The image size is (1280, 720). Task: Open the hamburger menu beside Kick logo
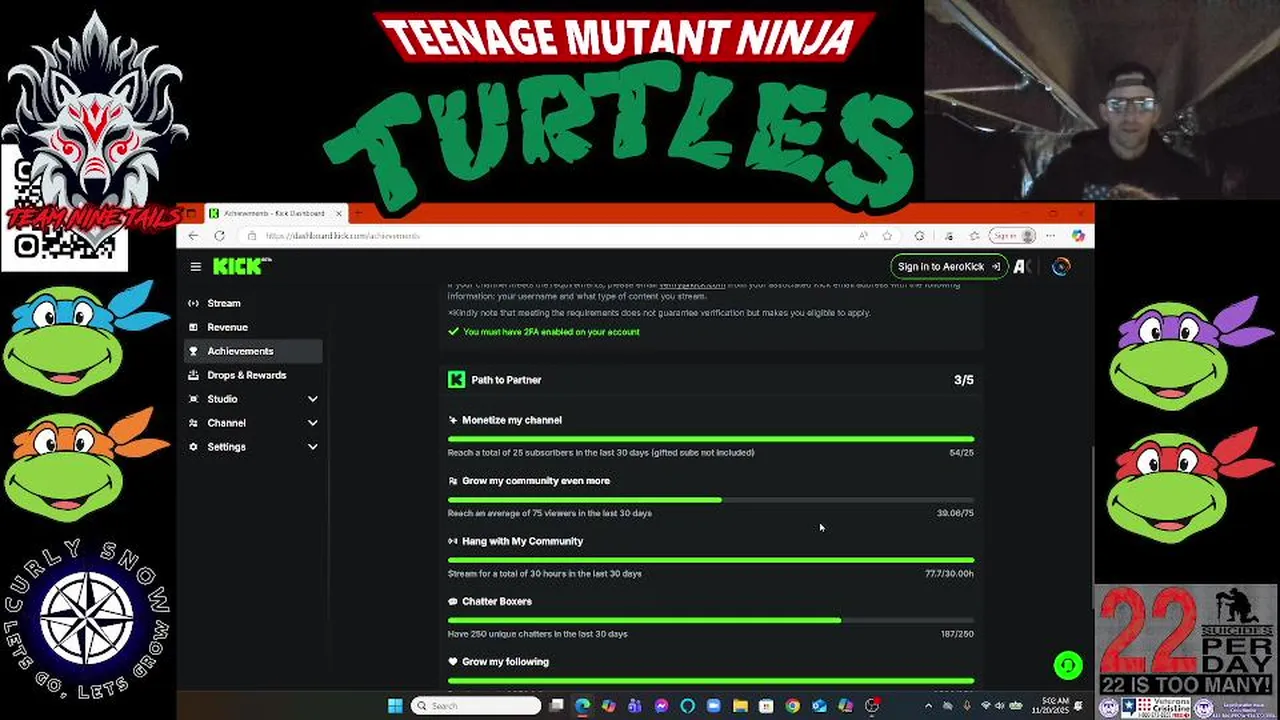click(196, 266)
